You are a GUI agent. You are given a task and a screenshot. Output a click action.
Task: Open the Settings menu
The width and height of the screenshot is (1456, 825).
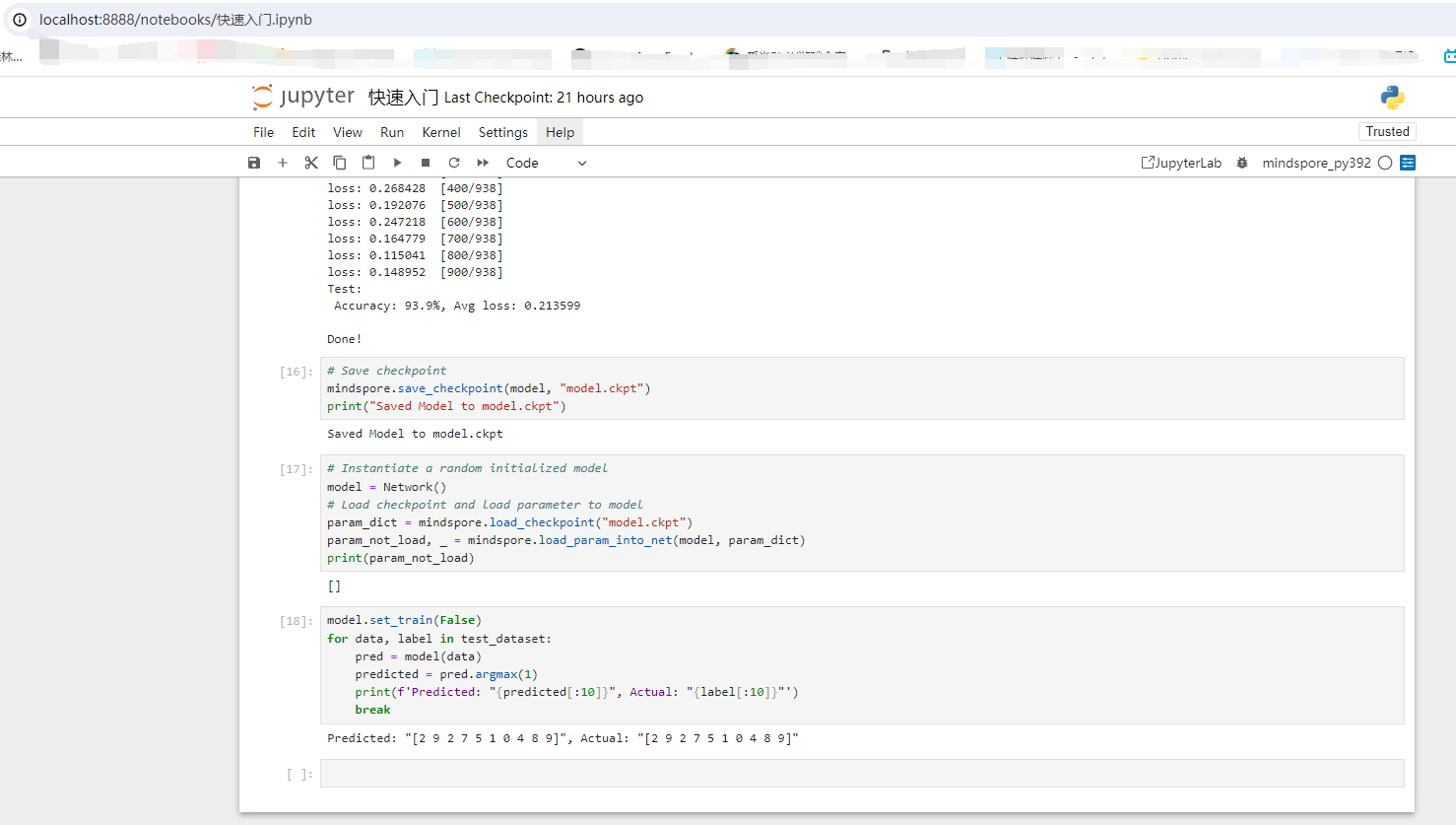(502, 131)
